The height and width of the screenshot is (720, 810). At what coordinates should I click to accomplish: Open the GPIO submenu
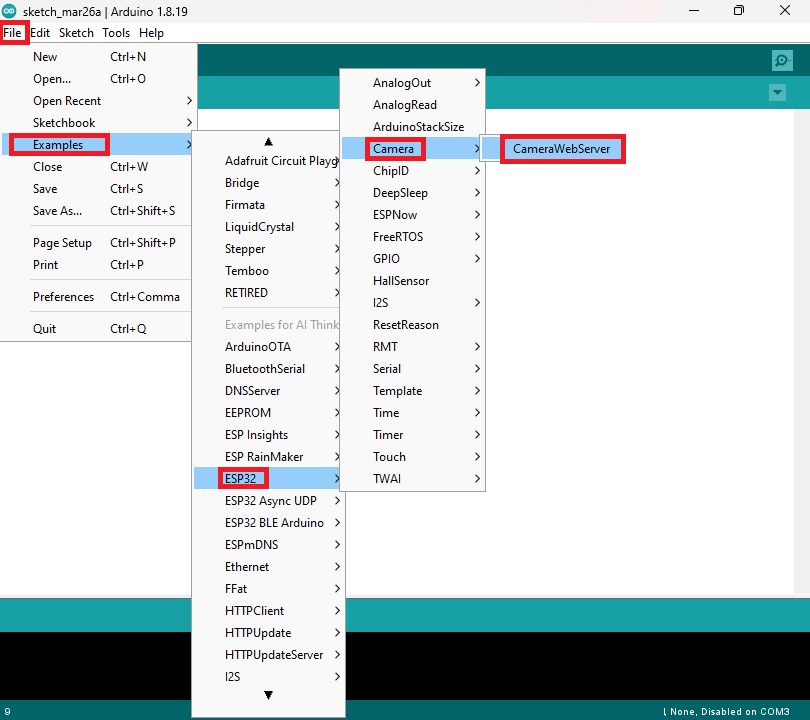(412, 259)
